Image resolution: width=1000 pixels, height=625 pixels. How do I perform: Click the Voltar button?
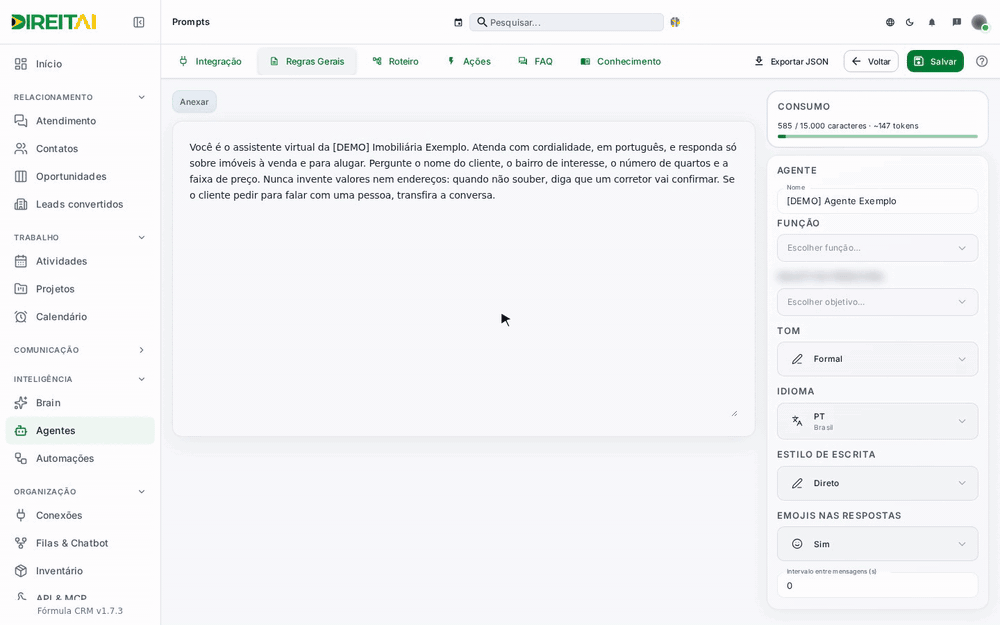(871, 61)
